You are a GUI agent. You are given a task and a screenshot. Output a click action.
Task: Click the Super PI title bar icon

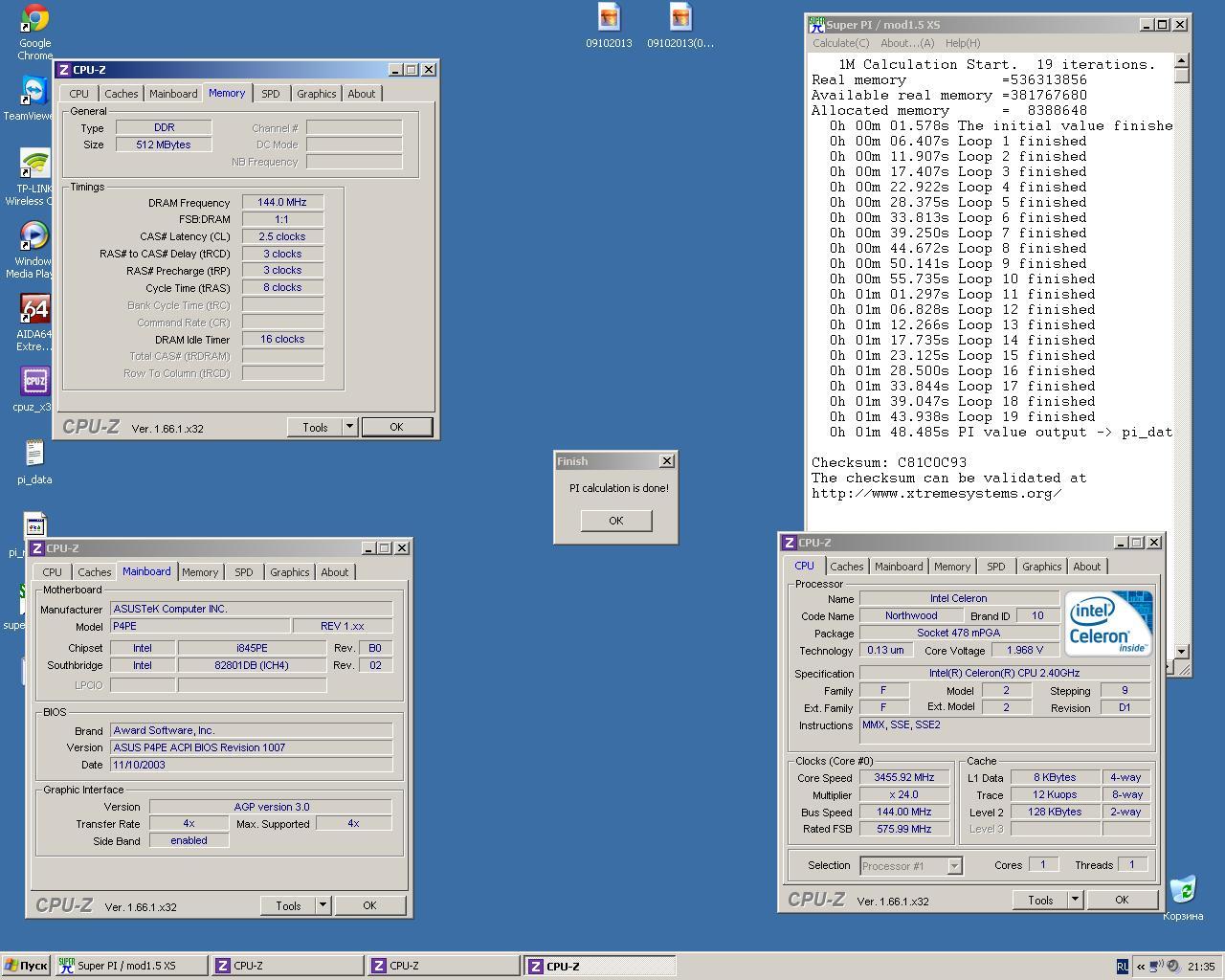coord(816,25)
